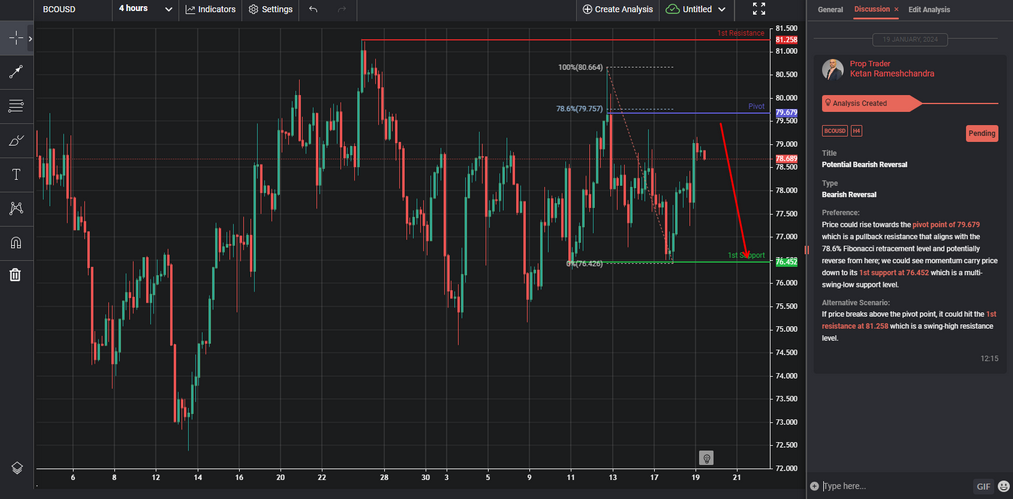Select the trend line drawing tool
Screen dimensions: 1013x499
16,72
